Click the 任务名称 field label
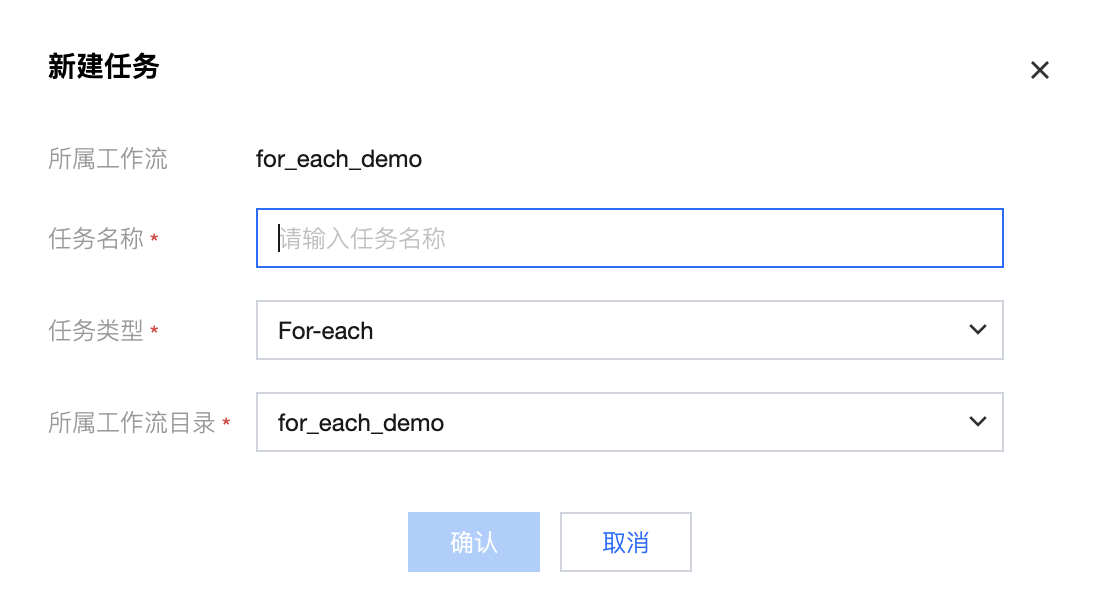Viewport: 1094px width, 616px height. click(96, 239)
